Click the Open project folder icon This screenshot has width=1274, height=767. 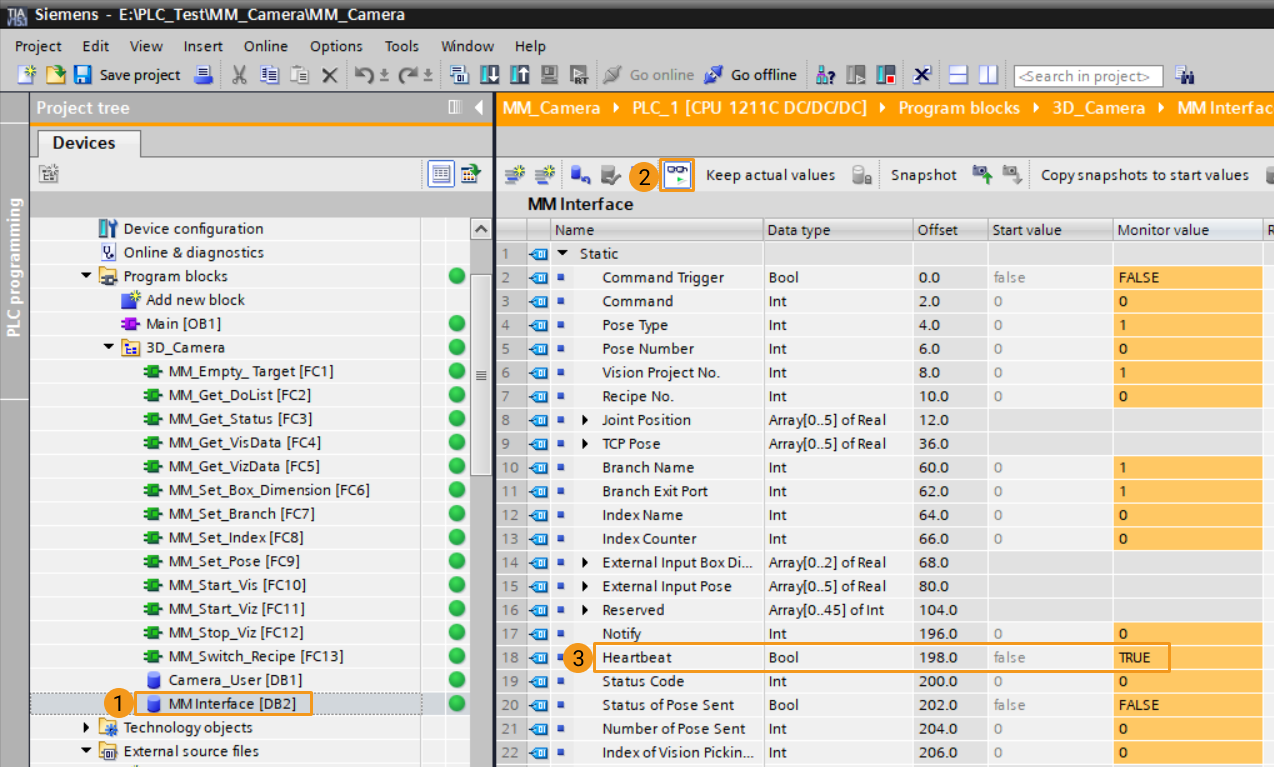pyautogui.click(x=55, y=75)
